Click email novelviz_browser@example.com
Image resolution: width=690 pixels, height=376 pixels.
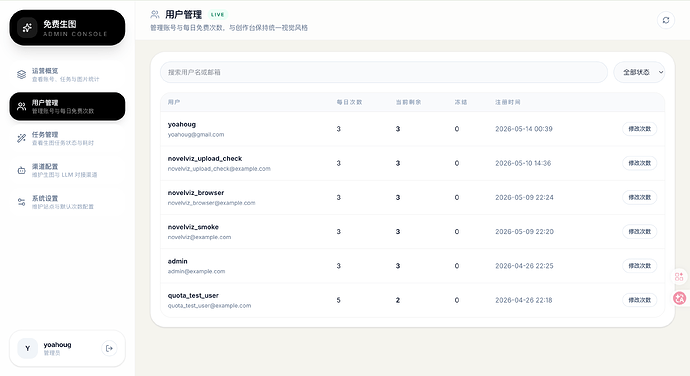pyautogui.click(x=211, y=203)
